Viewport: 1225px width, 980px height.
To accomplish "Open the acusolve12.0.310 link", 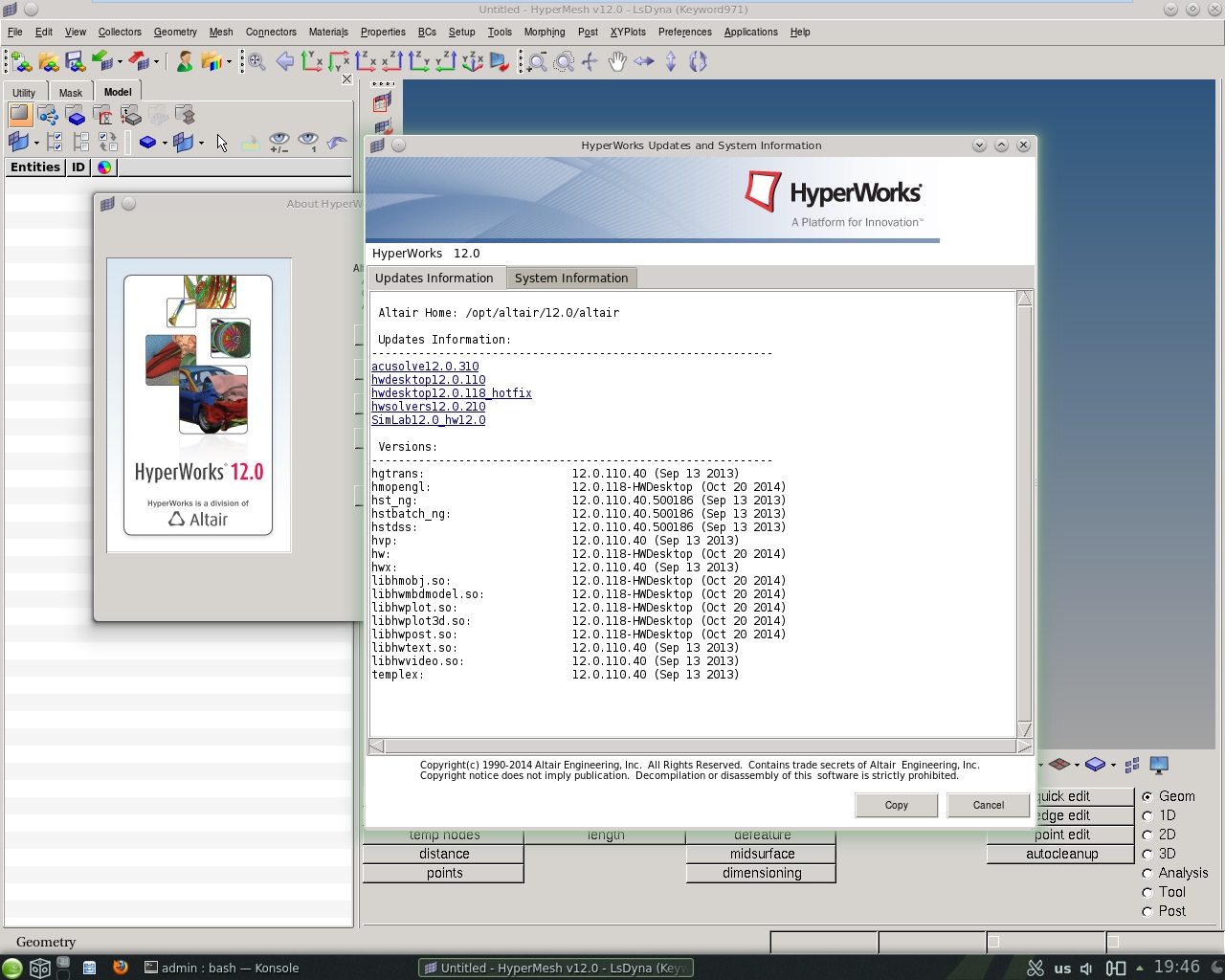I will coord(425,367).
